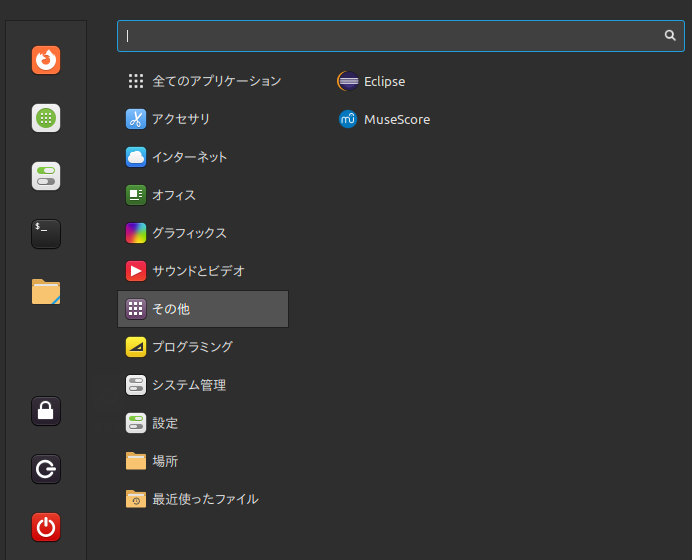Viewport: 692px width, 560px height.
Task: Open the プログラミング category
Action: 203,347
